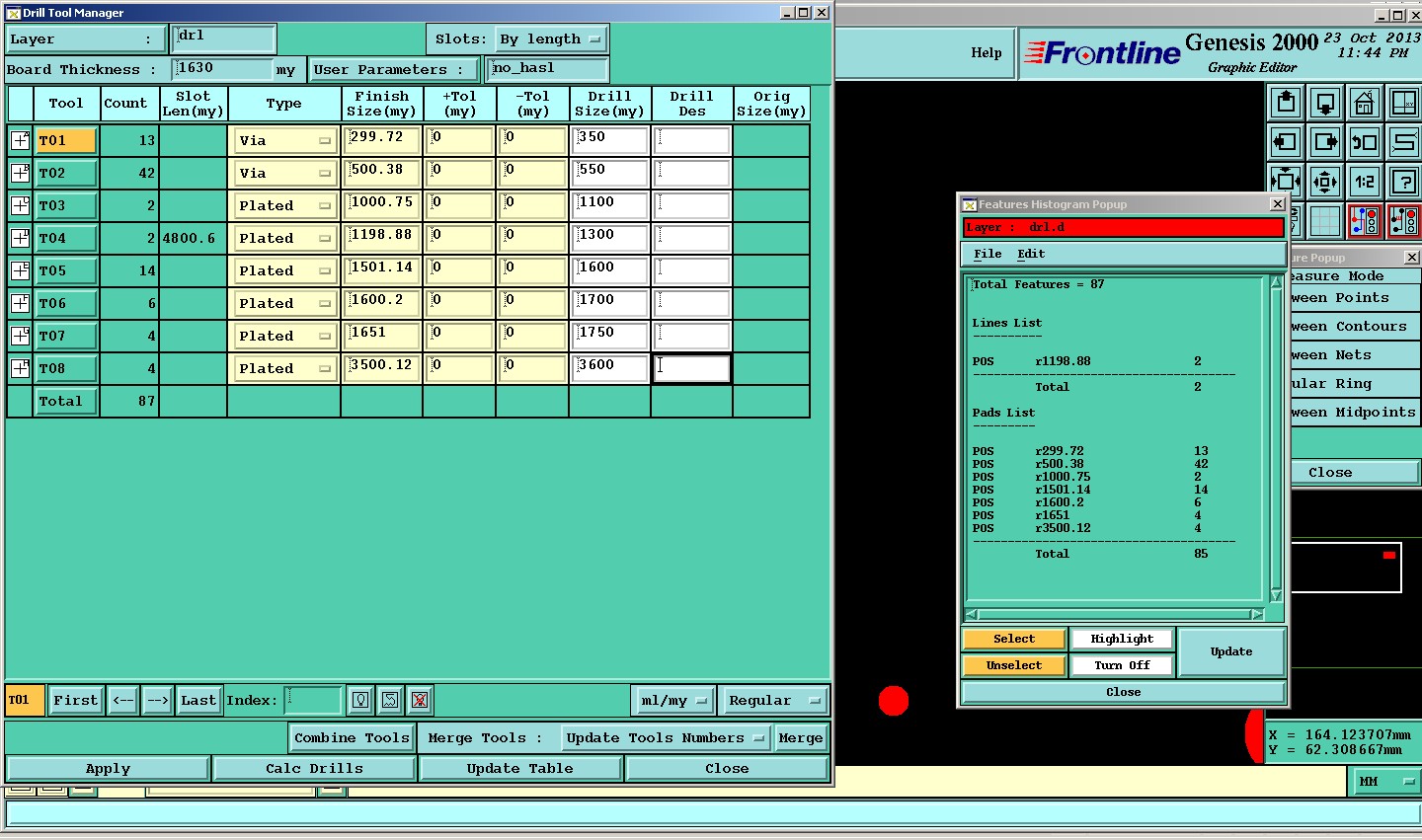Select the T05 tool button
Image resolution: width=1422 pixels, height=840 pixels.
(66, 270)
